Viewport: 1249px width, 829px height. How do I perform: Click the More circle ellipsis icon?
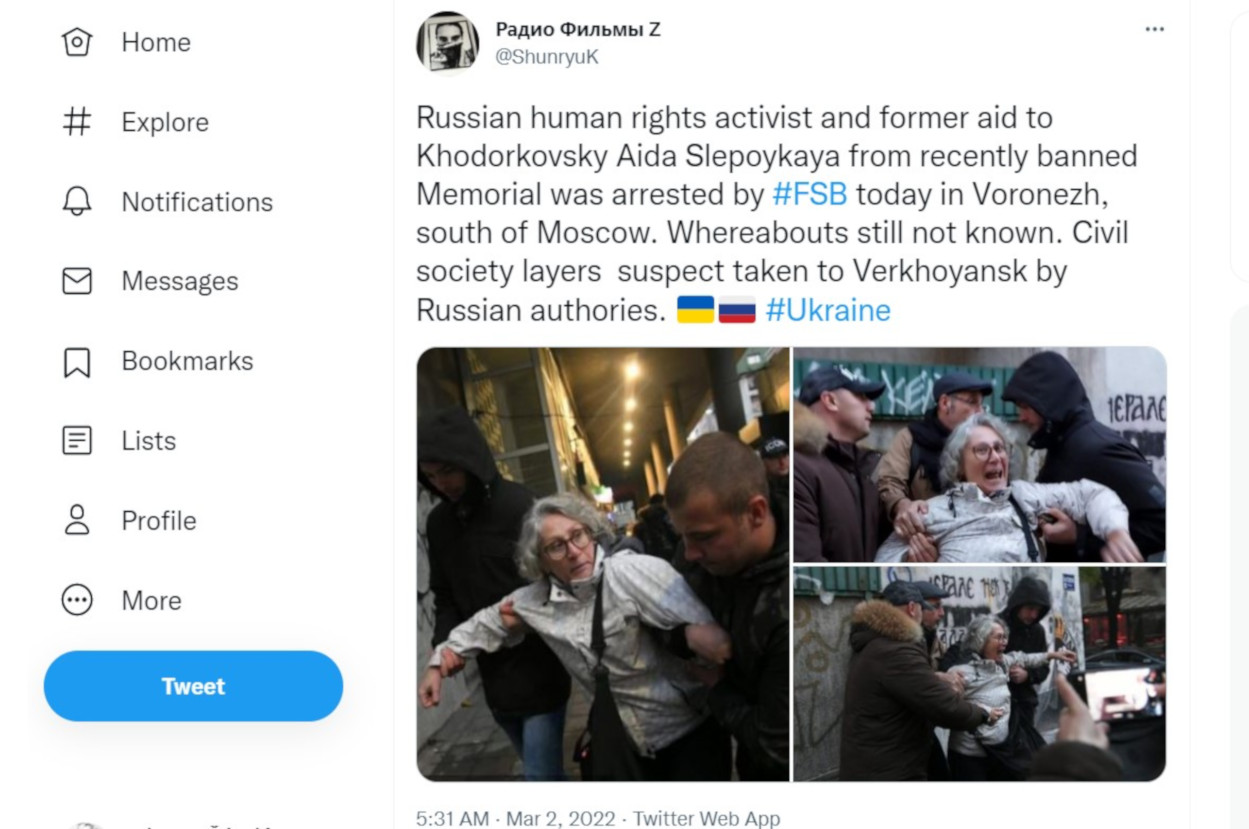click(x=77, y=601)
